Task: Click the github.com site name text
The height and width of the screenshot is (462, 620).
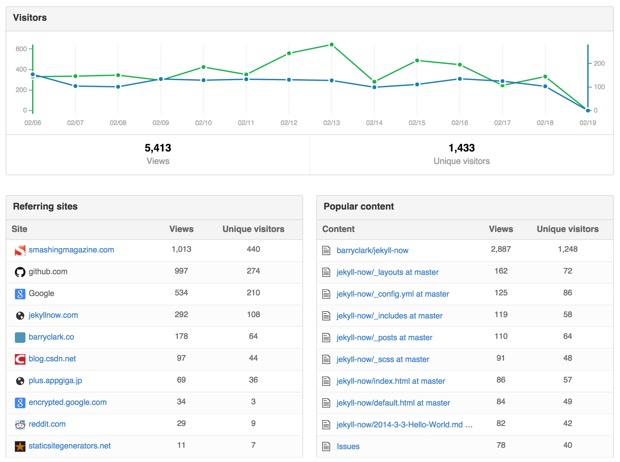Action: pos(48,271)
